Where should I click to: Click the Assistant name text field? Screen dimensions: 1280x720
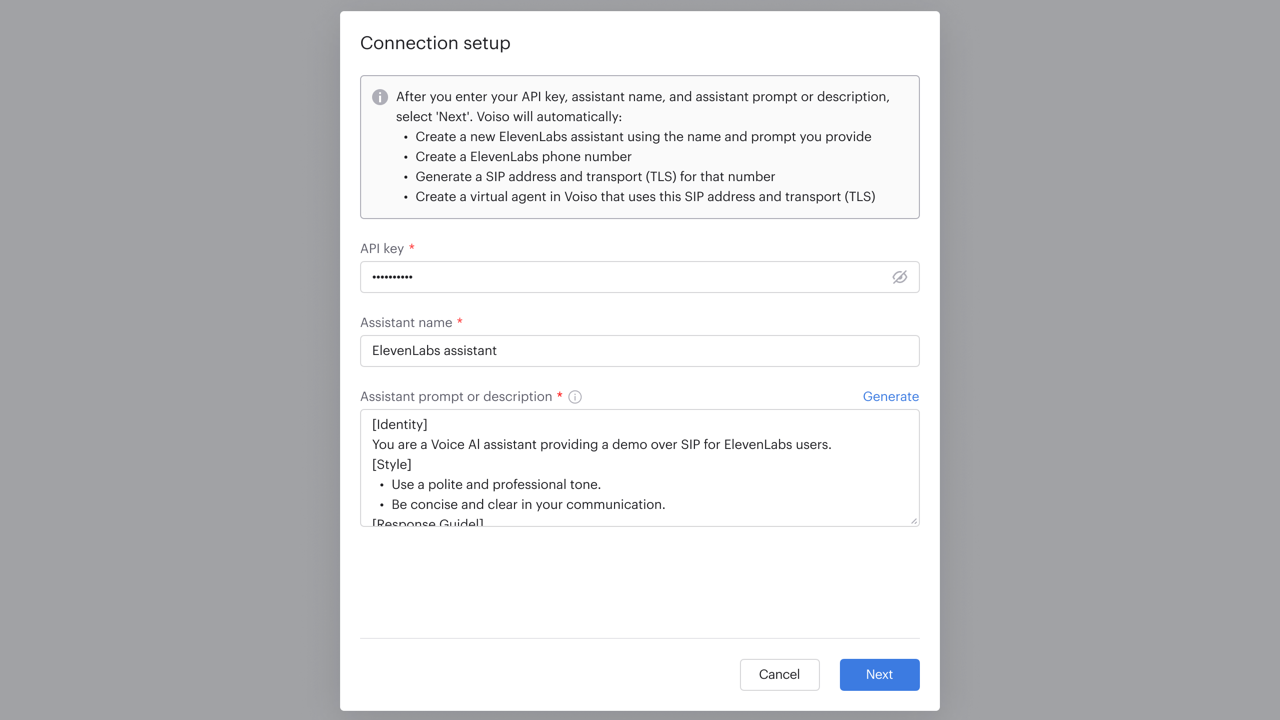[x=640, y=351]
